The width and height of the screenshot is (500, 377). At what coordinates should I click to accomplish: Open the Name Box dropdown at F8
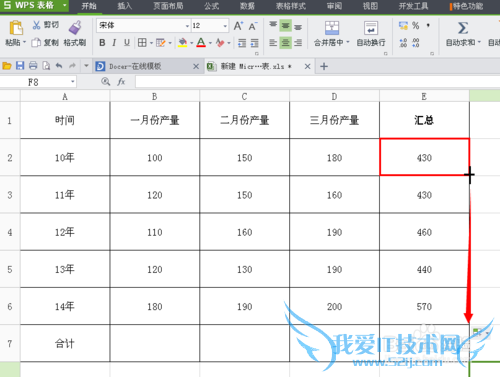tap(72, 82)
